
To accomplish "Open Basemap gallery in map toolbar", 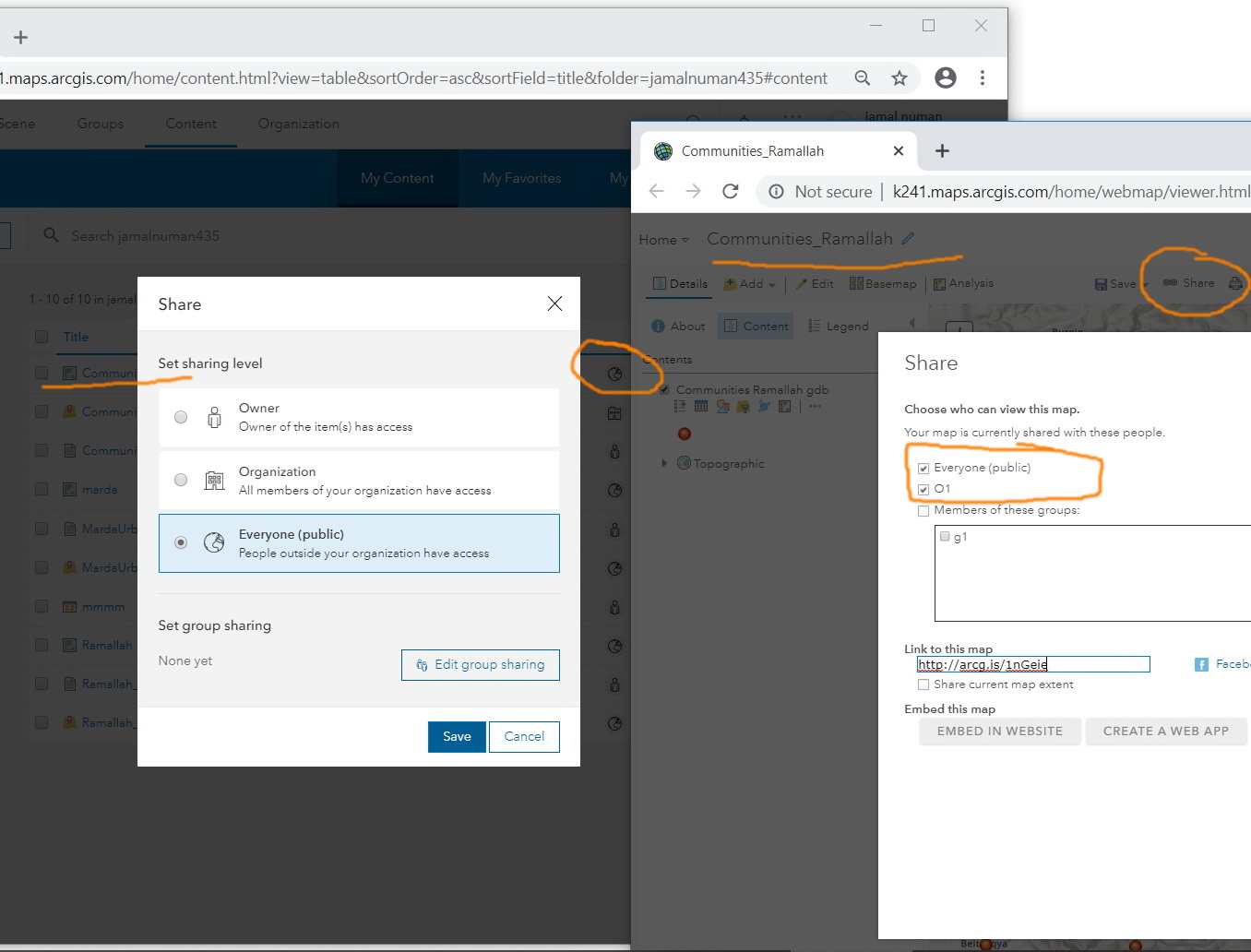I will [883, 283].
